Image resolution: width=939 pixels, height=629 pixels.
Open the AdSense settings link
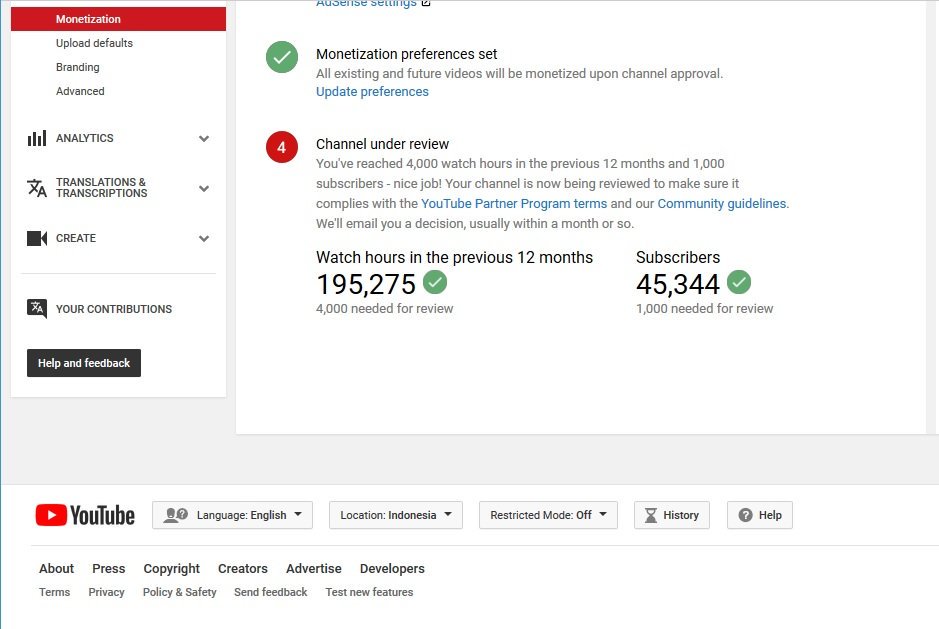click(x=366, y=4)
